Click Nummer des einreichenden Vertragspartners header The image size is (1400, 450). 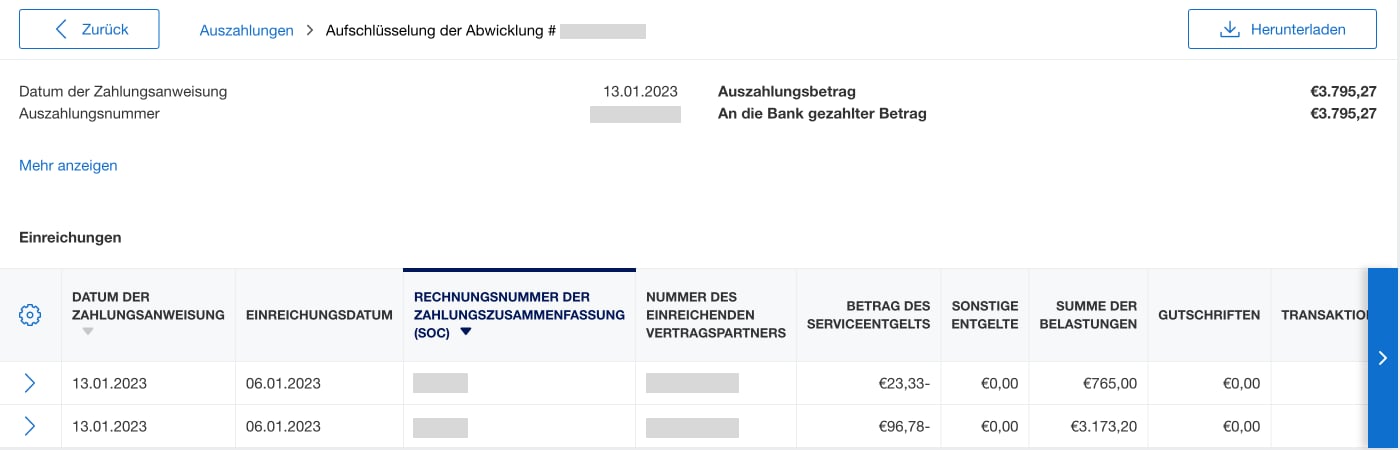715,315
